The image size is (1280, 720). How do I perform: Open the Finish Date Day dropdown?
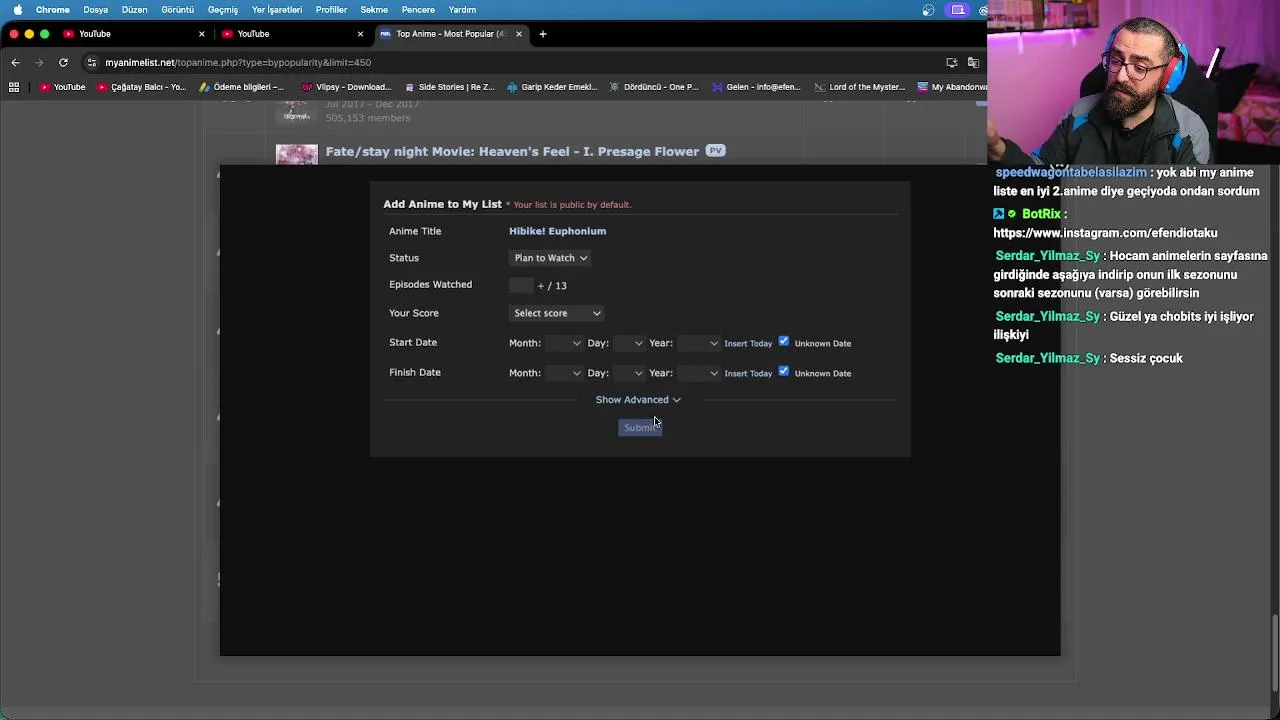tap(629, 373)
